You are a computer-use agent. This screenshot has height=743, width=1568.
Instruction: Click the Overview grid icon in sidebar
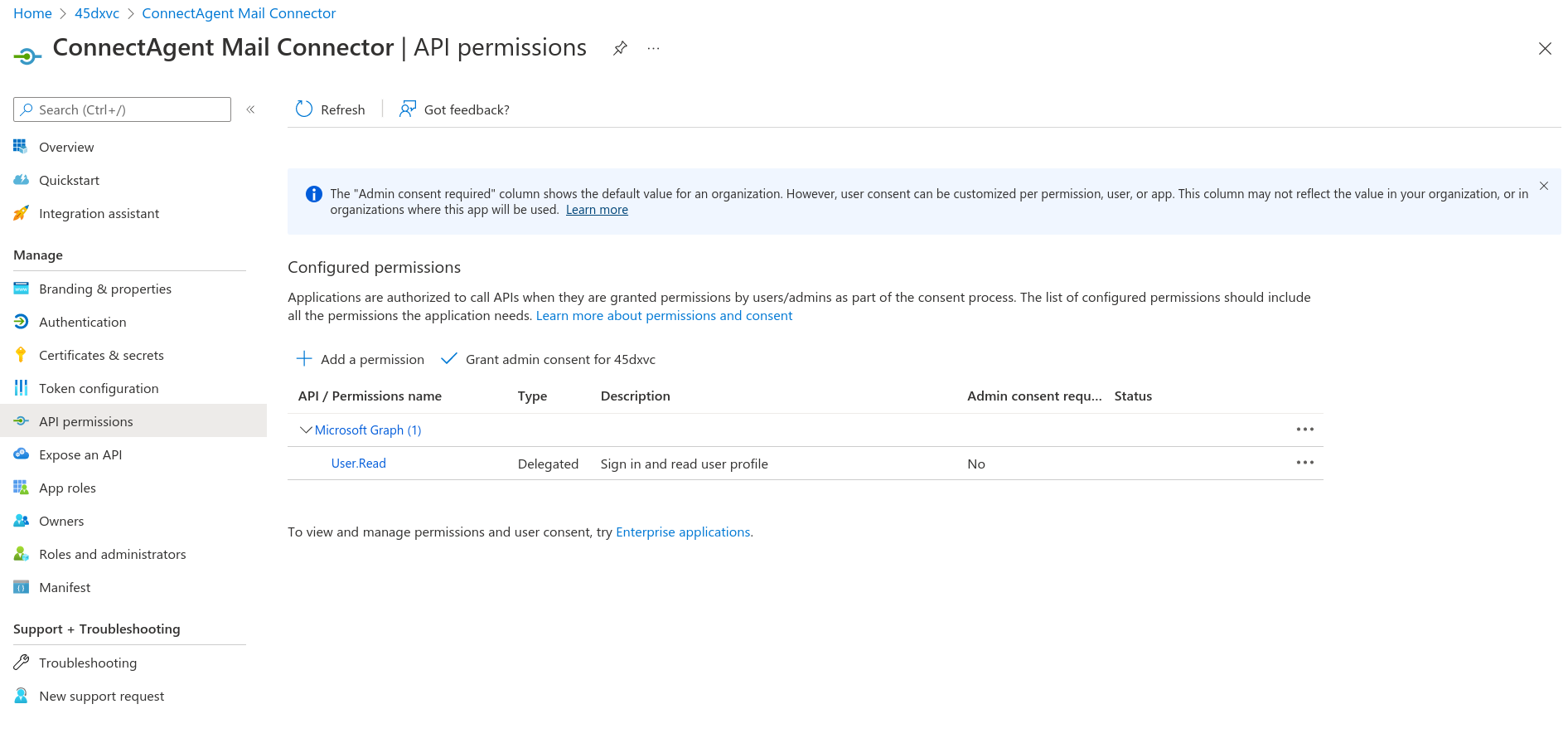pyautogui.click(x=21, y=147)
